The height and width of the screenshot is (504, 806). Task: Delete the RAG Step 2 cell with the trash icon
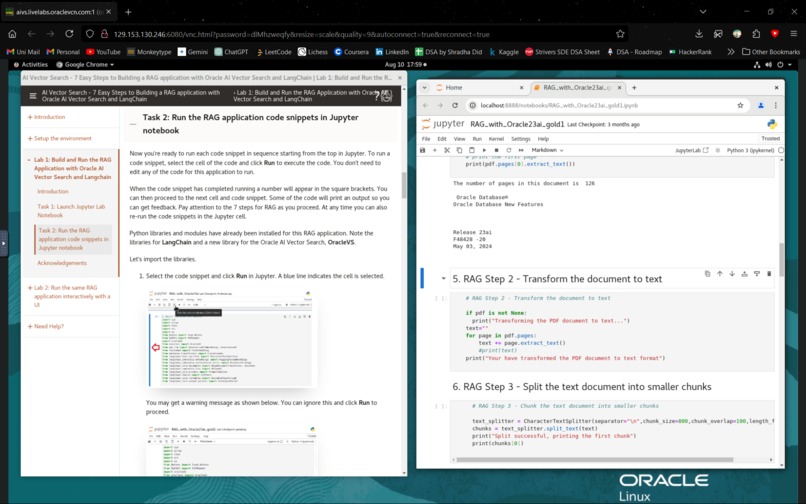(769, 274)
